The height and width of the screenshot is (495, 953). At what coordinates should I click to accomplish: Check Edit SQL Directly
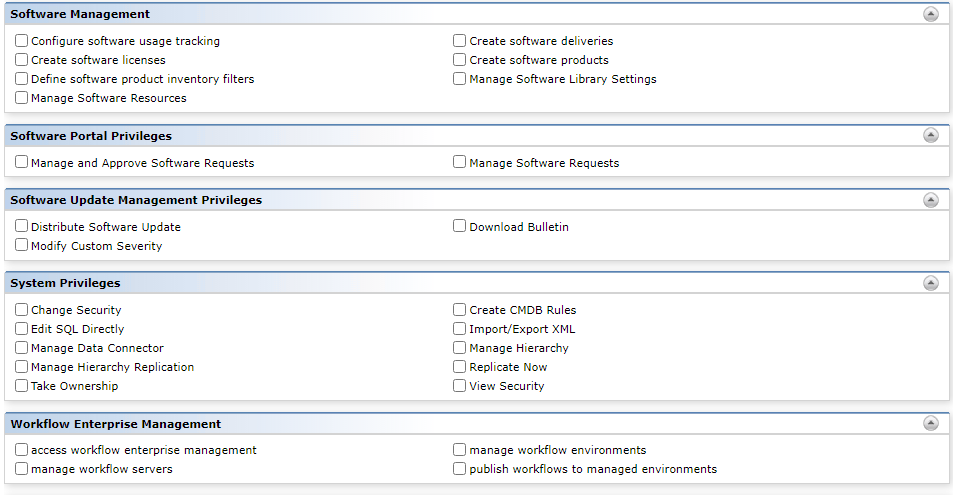click(21, 328)
